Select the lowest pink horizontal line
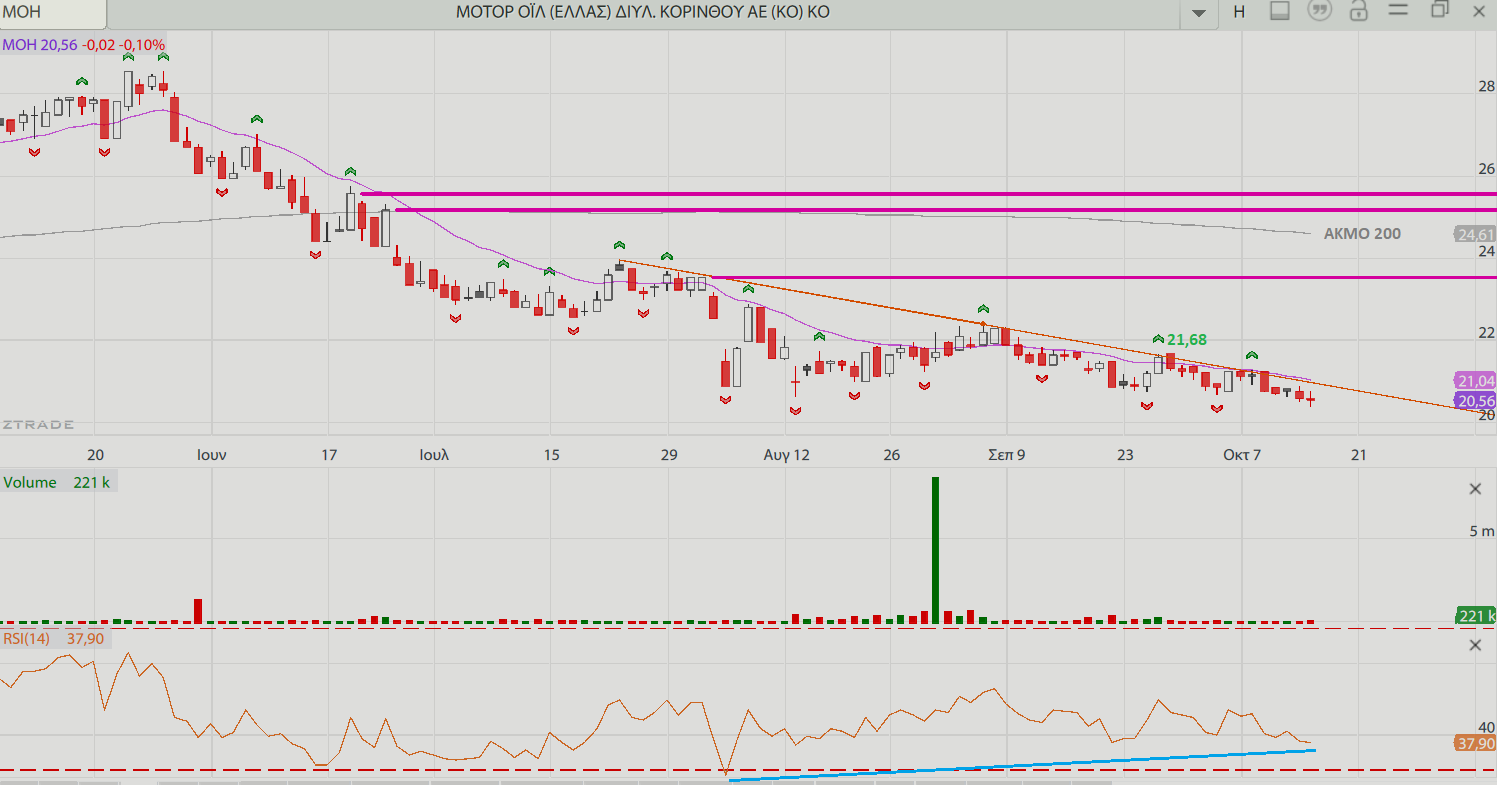 tap(1103, 278)
